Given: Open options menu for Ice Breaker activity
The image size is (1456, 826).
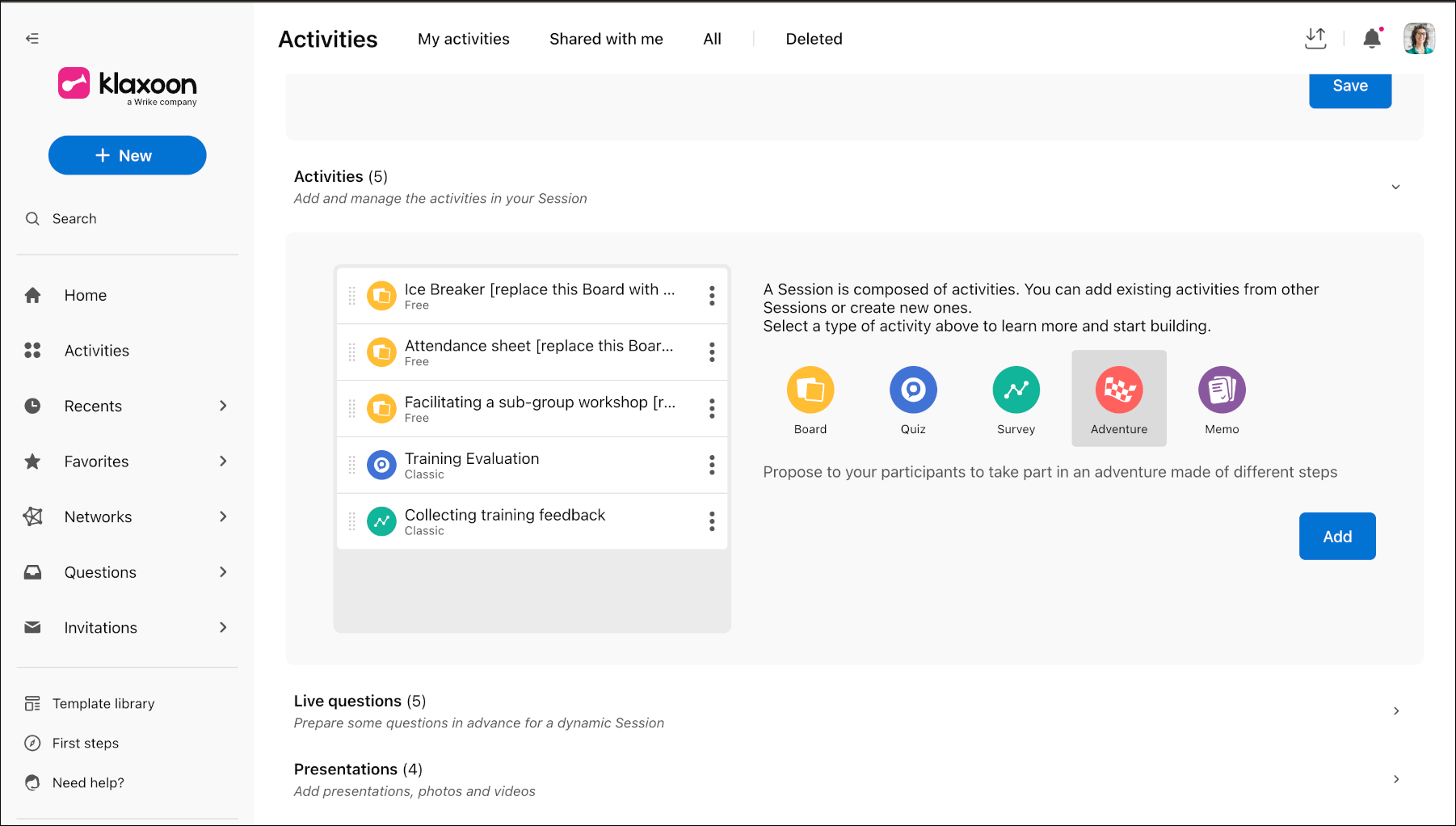Looking at the screenshot, I should pyautogui.click(x=712, y=296).
